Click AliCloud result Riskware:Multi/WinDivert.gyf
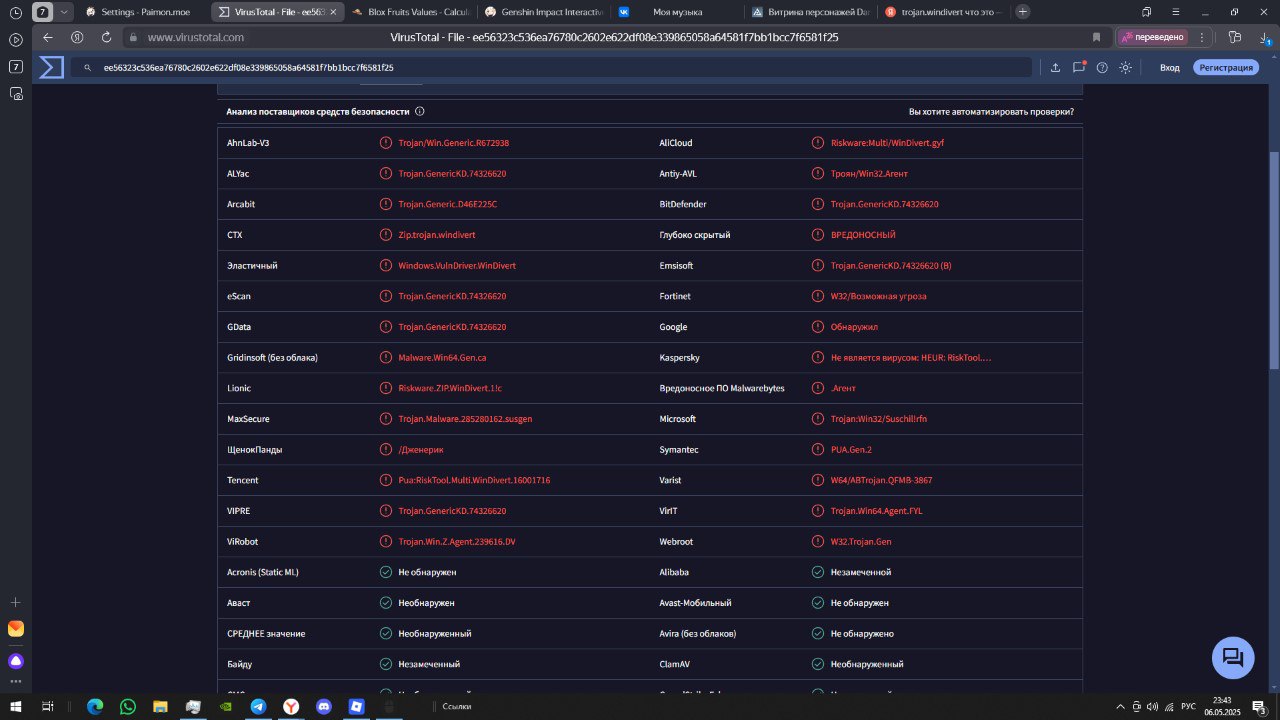 point(887,143)
